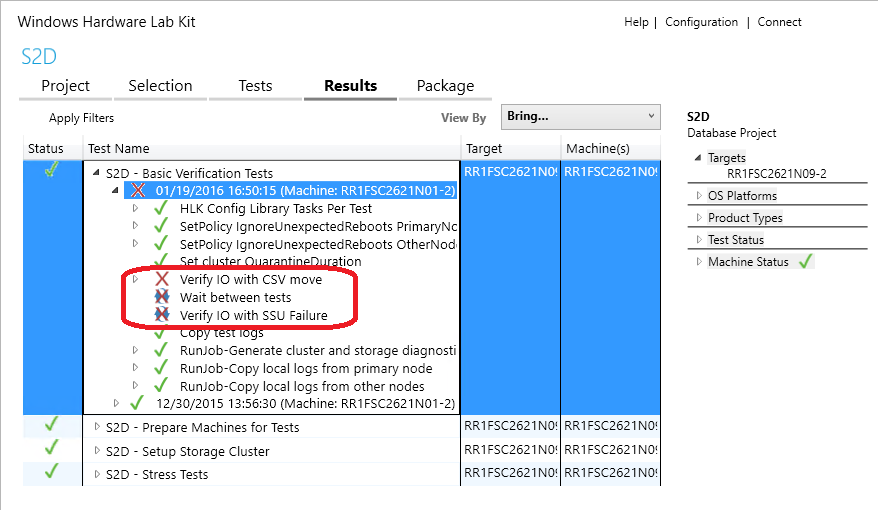The width and height of the screenshot is (878, 510).
Task: Expand S2D - Setup Storage Cluster
Action: tap(97, 451)
